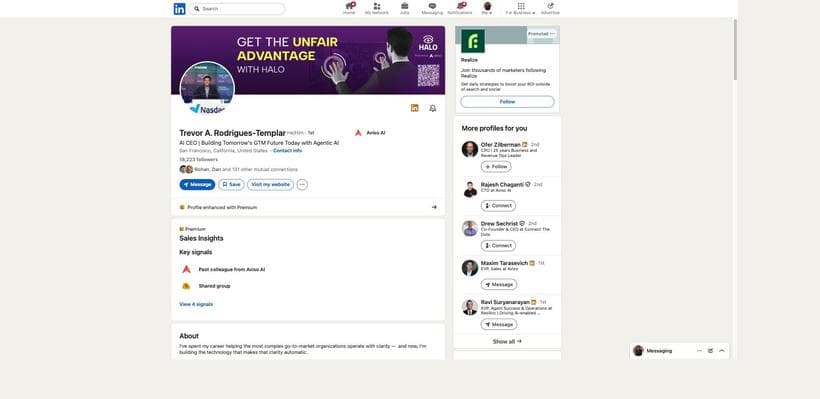The height and width of the screenshot is (399, 820).
Task: Open Ravi Suryanarayan's profile
Action: 505,302
